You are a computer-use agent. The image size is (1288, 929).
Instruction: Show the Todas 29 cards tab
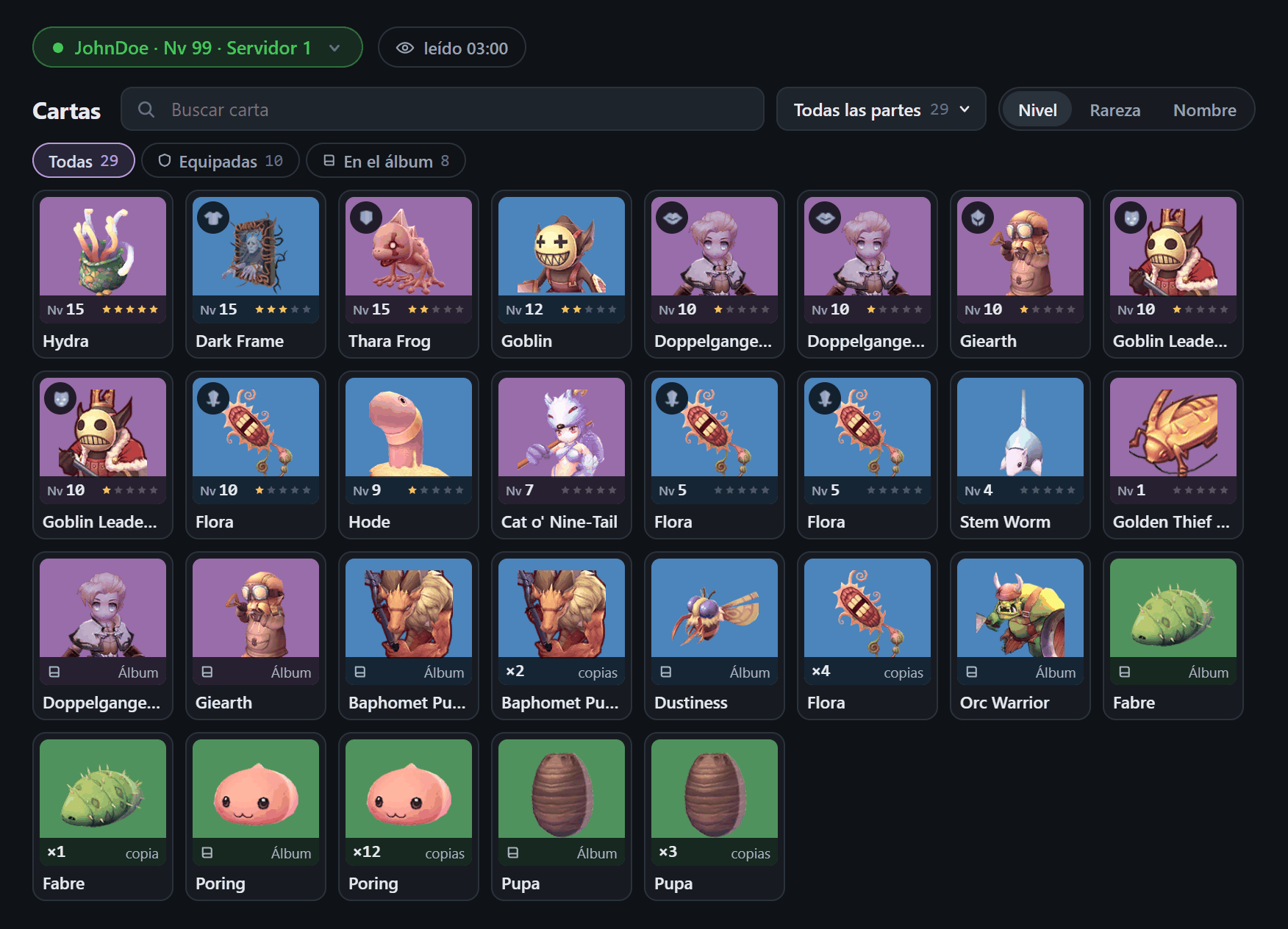tap(84, 161)
